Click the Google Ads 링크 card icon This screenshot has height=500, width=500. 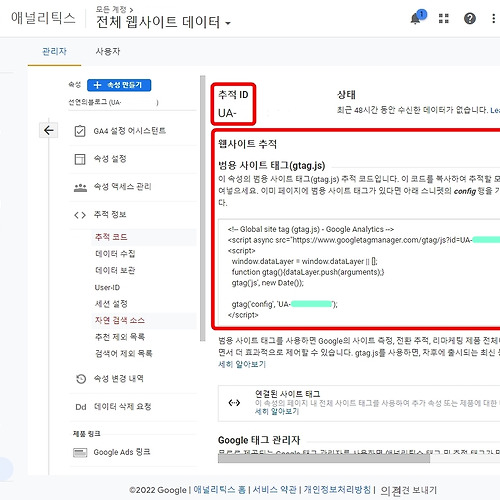80,452
